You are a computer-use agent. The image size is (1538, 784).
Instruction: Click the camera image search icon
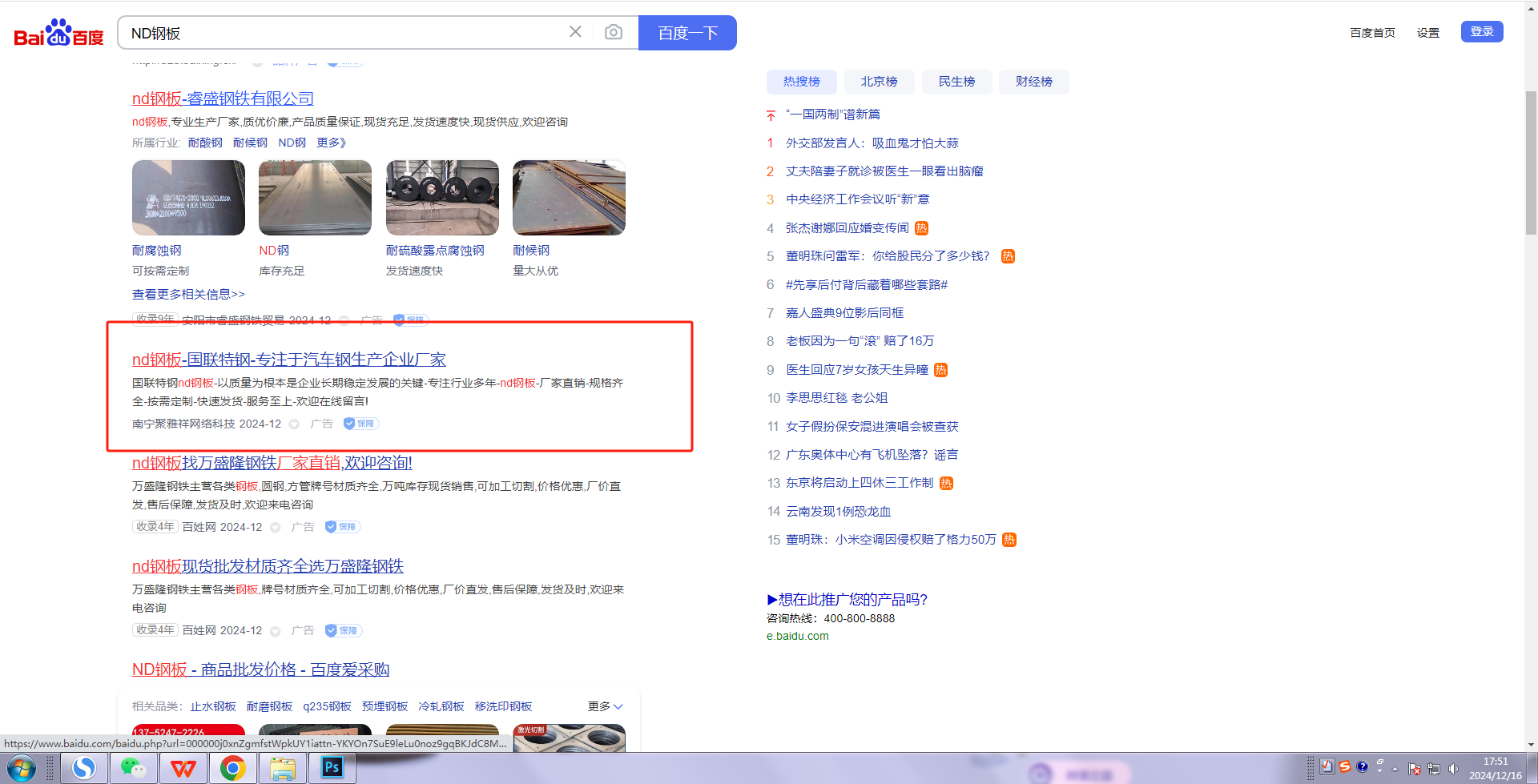click(614, 32)
